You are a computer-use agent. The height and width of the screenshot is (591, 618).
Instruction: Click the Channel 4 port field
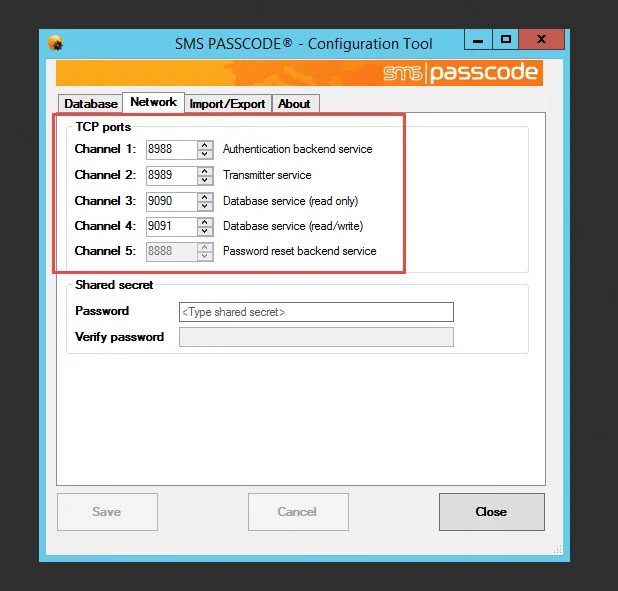point(171,226)
